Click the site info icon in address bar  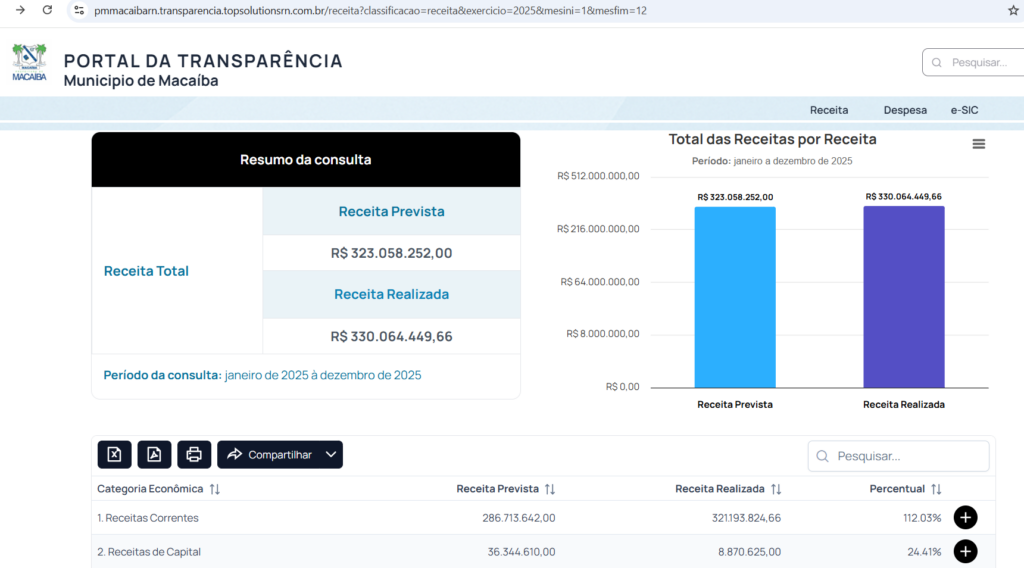tap(80, 10)
